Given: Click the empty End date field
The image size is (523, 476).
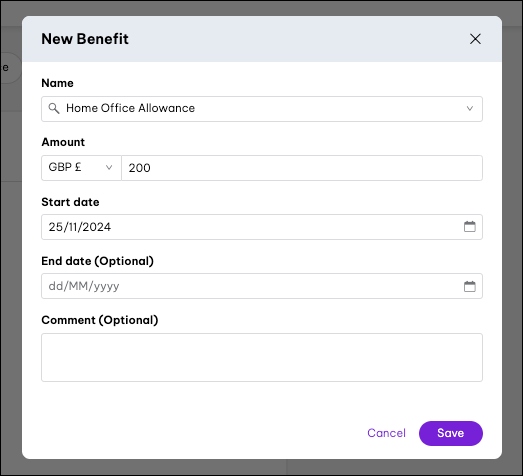Looking at the screenshot, I should pos(262,286).
